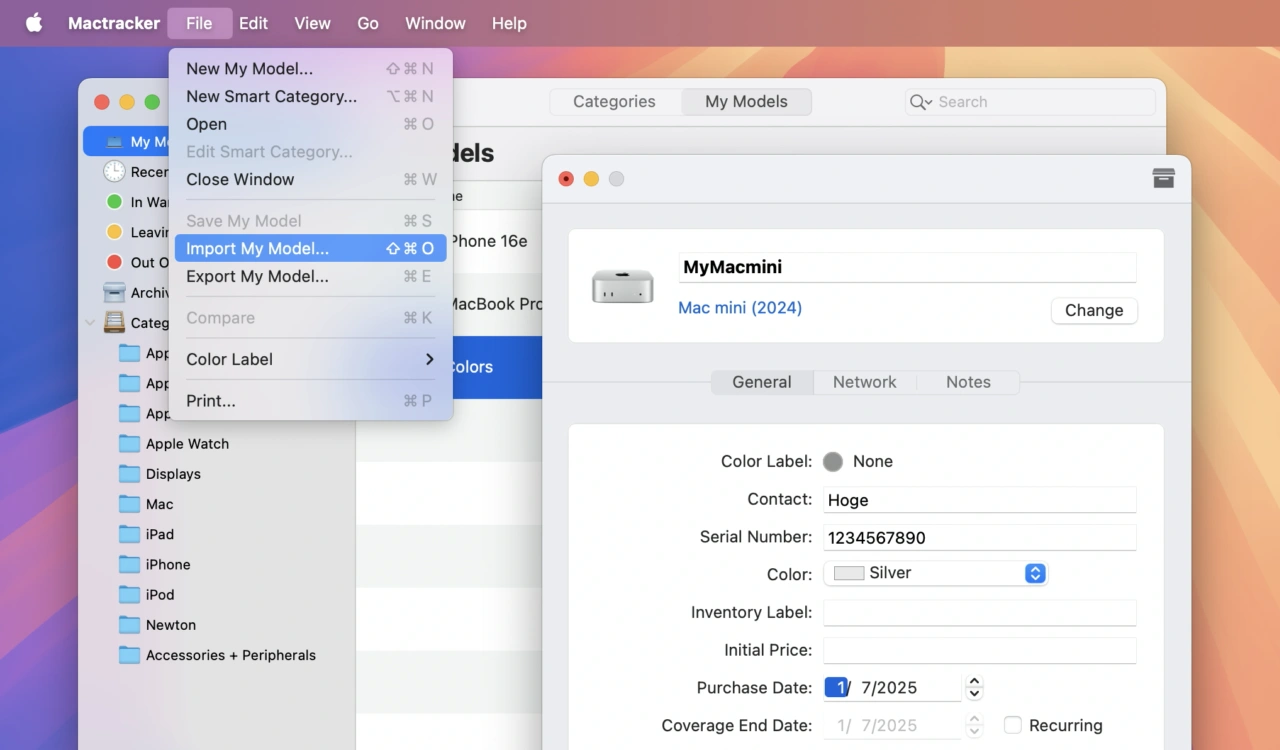
Task: Select the Displays folder in sidebar
Action: click(172, 474)
